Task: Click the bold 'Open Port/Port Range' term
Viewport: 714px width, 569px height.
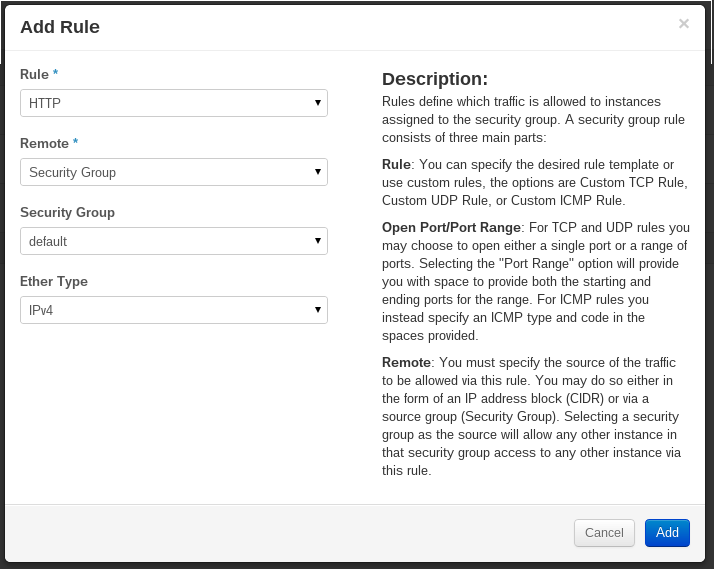Action: pos(451,227)
